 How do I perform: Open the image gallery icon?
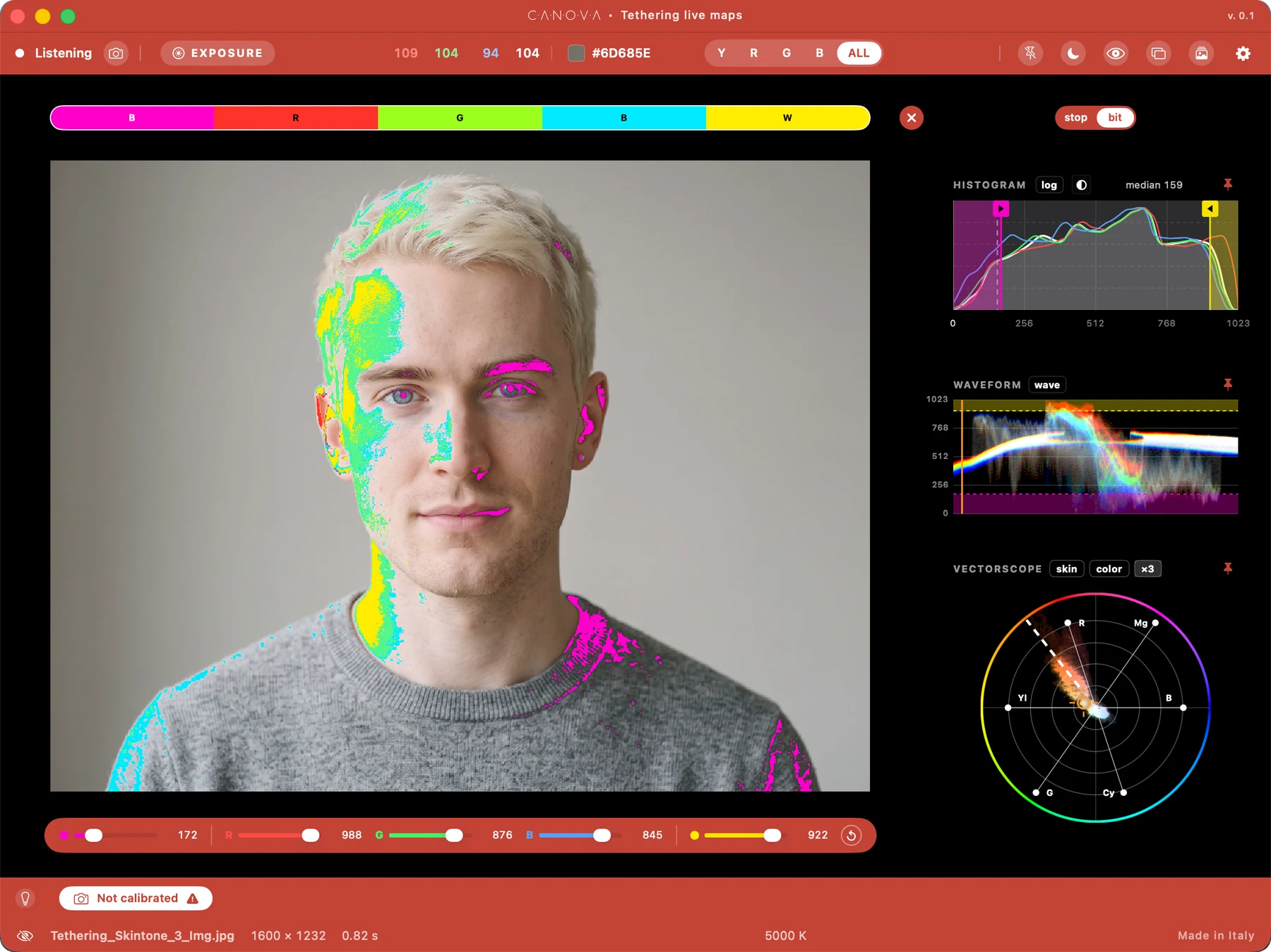point(1201,53)
